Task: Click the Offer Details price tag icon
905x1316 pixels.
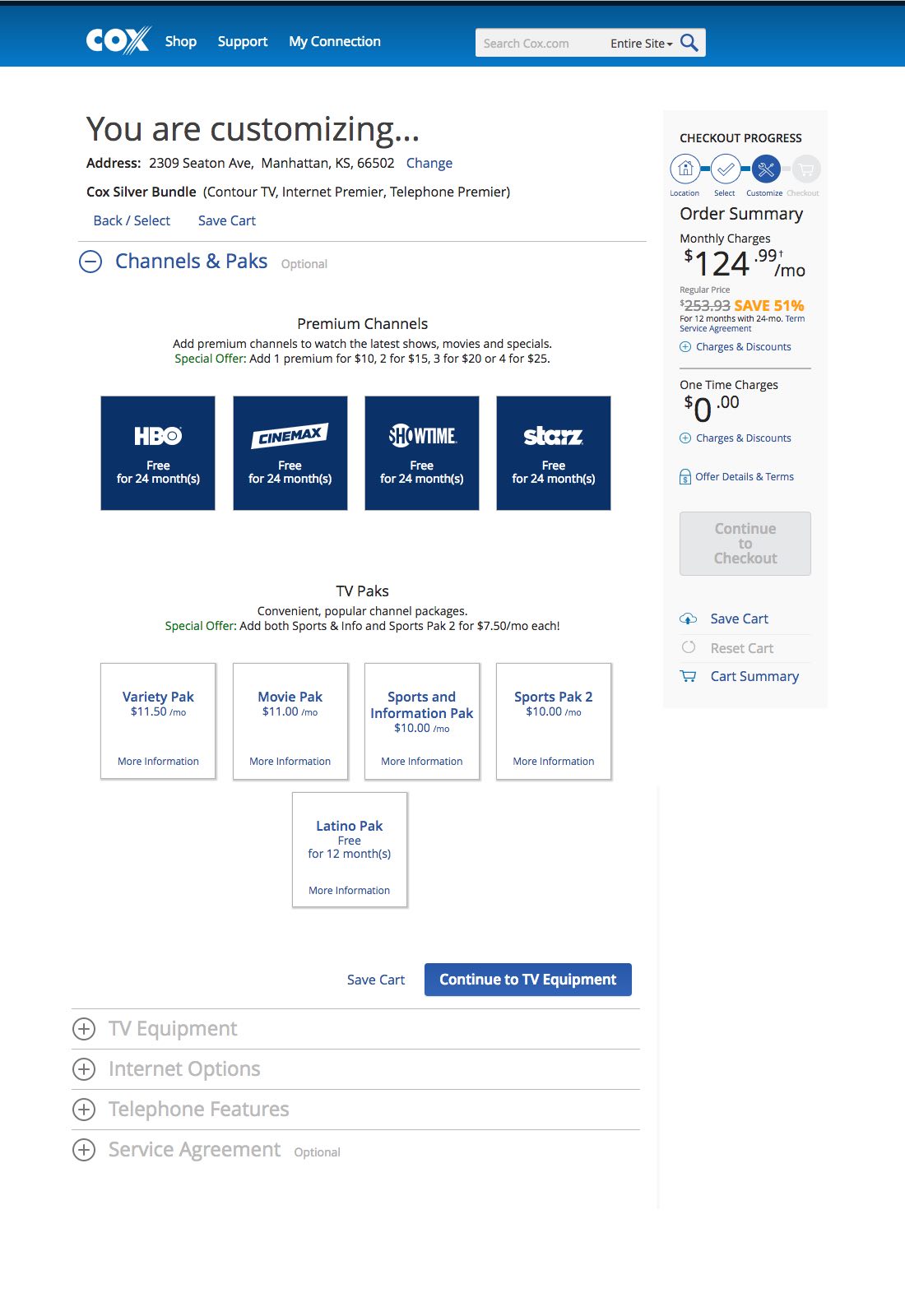Action: [x=685, y=477]
